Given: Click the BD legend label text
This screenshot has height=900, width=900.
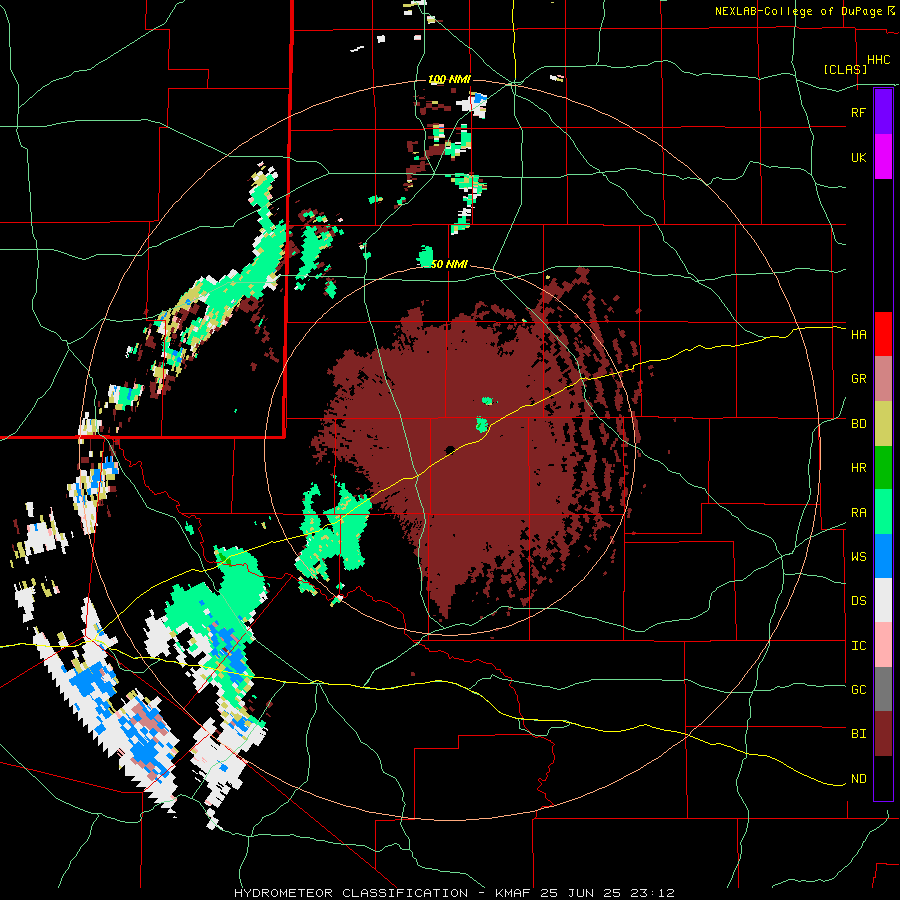Looking at the screenshot, I should click(x=859, y=424).
